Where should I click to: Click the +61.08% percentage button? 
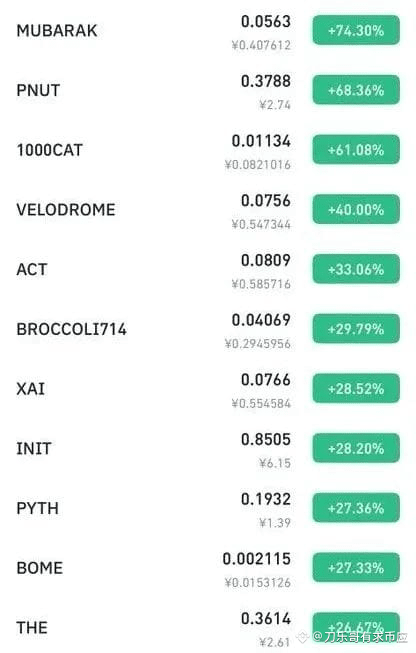pos(356,150)
